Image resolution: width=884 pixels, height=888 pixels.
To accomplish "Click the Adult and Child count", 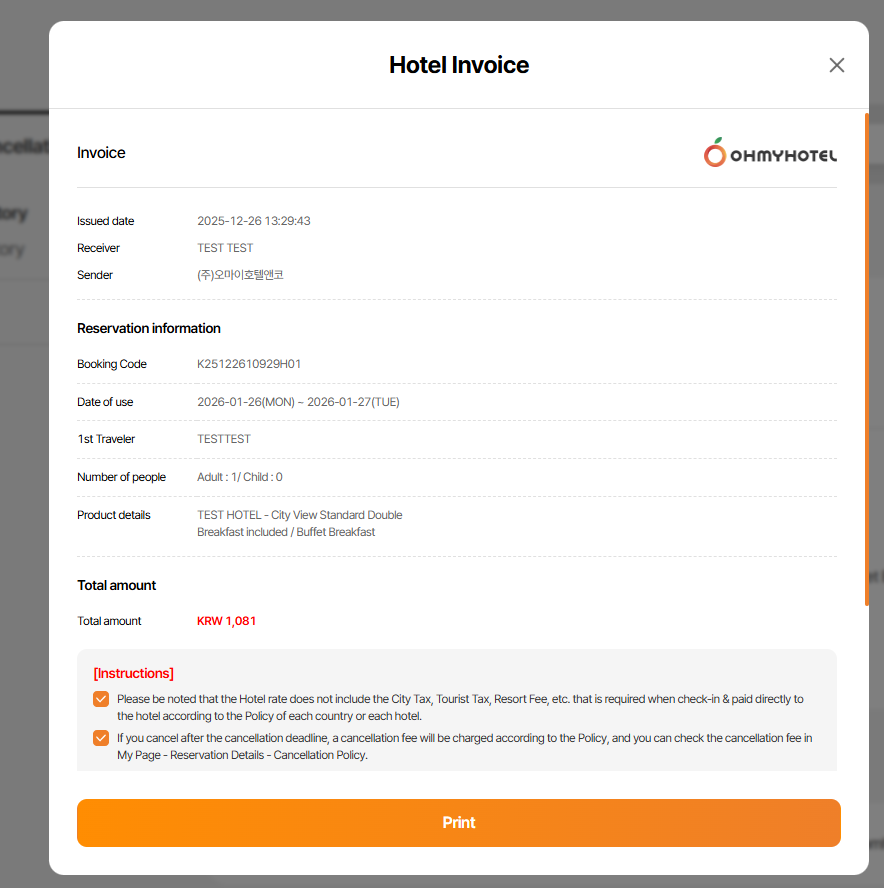I will click(x=240, y=477).
